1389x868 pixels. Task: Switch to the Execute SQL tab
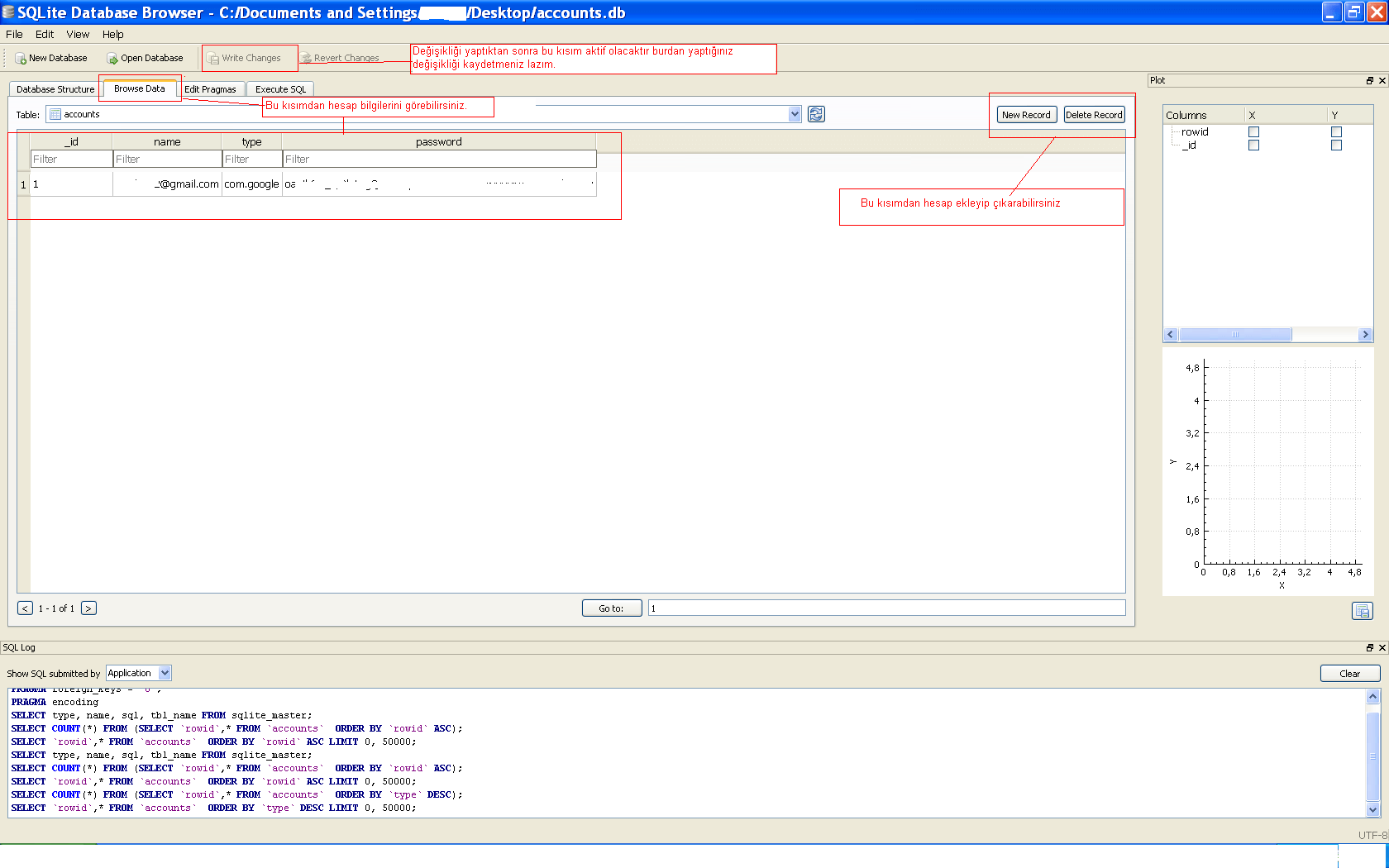tap(280, 89)
